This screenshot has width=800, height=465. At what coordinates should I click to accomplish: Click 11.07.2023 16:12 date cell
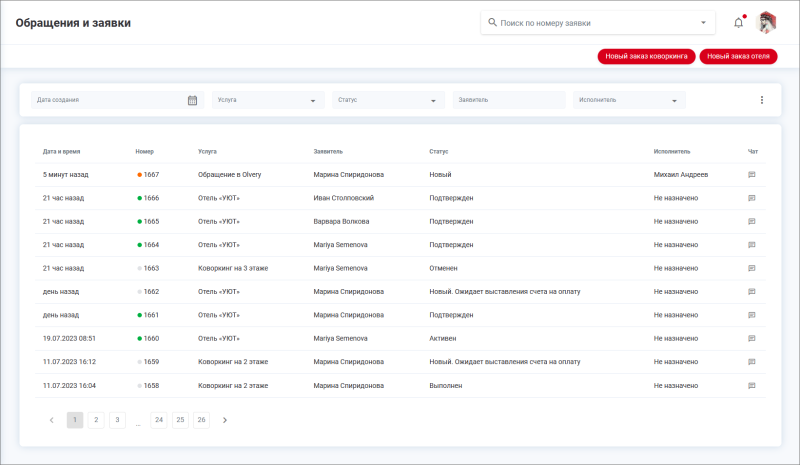click(x=69, y=362)
